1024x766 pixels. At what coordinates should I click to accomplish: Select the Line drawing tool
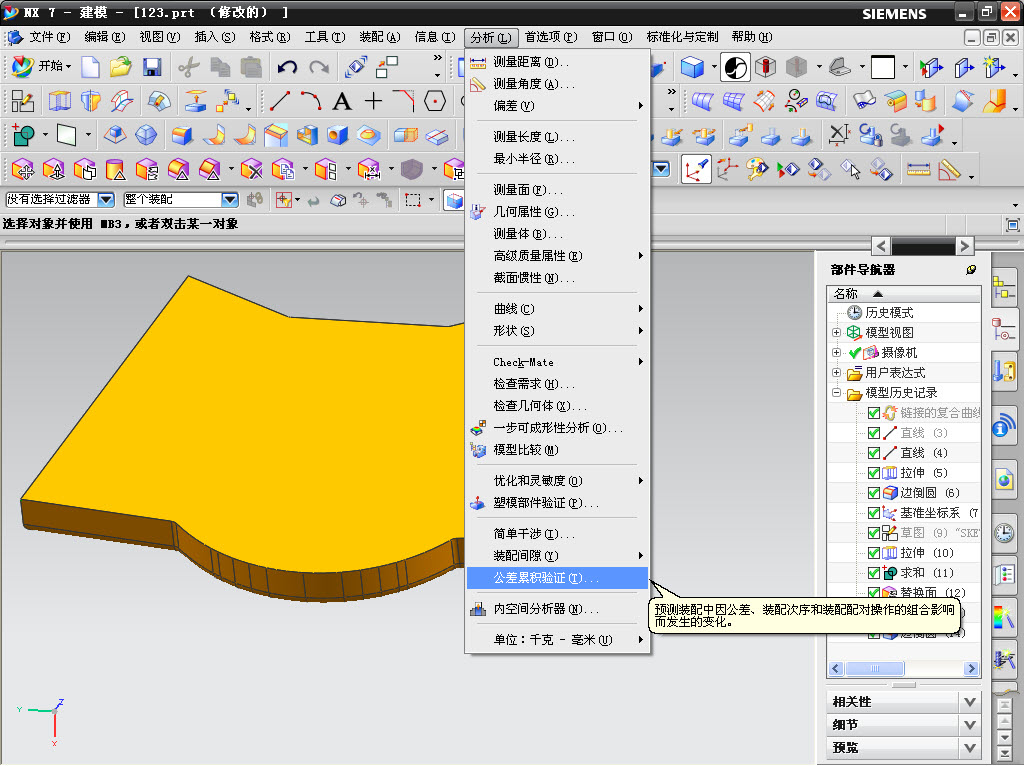pyautogui.click(x=280, y=101)
